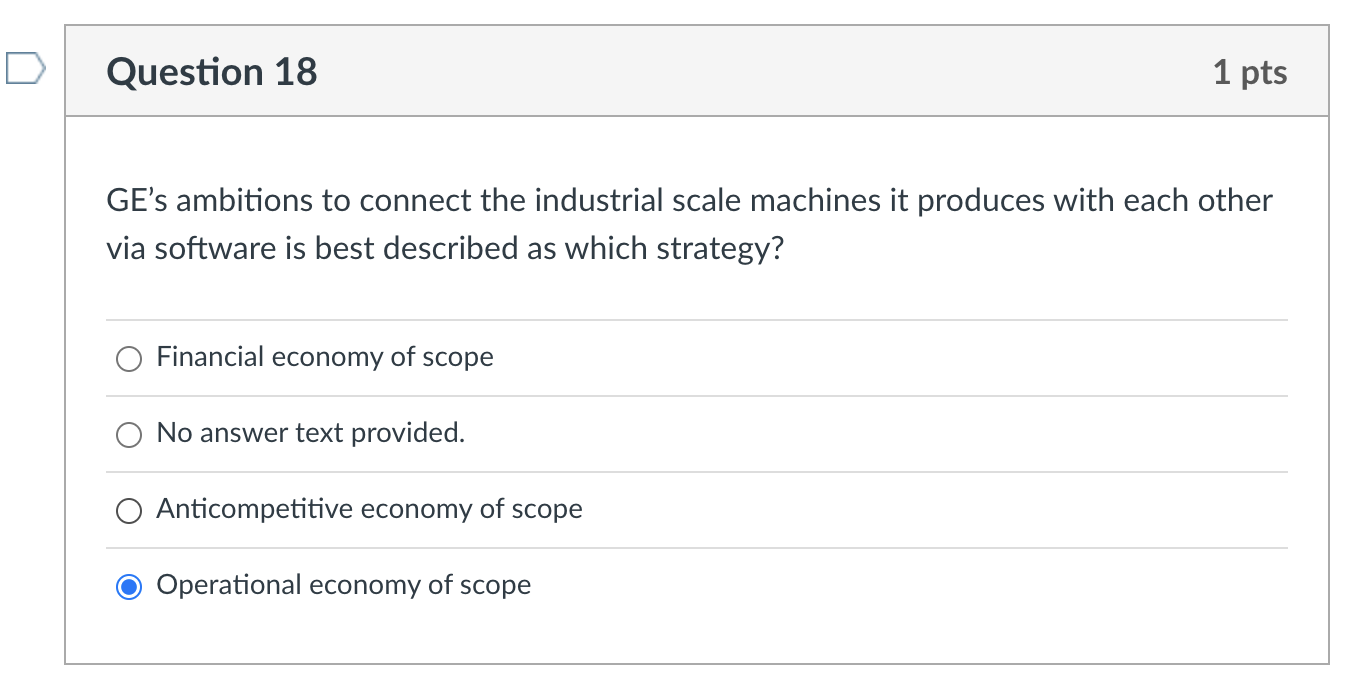Click the word 'Anticompetitive' in the third option

[254, 509]
